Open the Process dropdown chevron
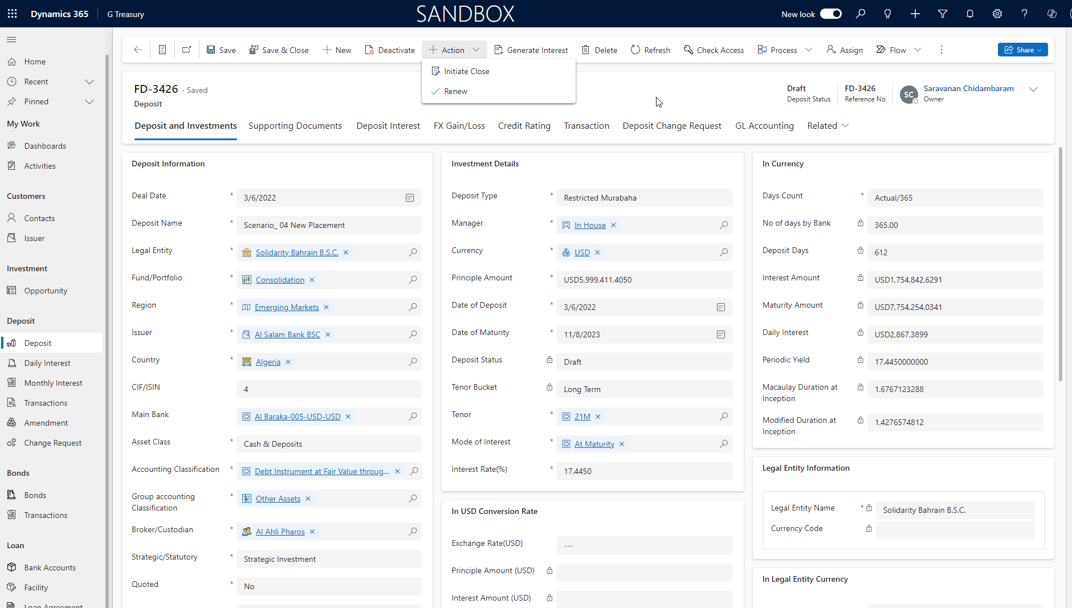The height and width of the screenshot is (608, 1072). pyautogui.click(x=808, y=50)
